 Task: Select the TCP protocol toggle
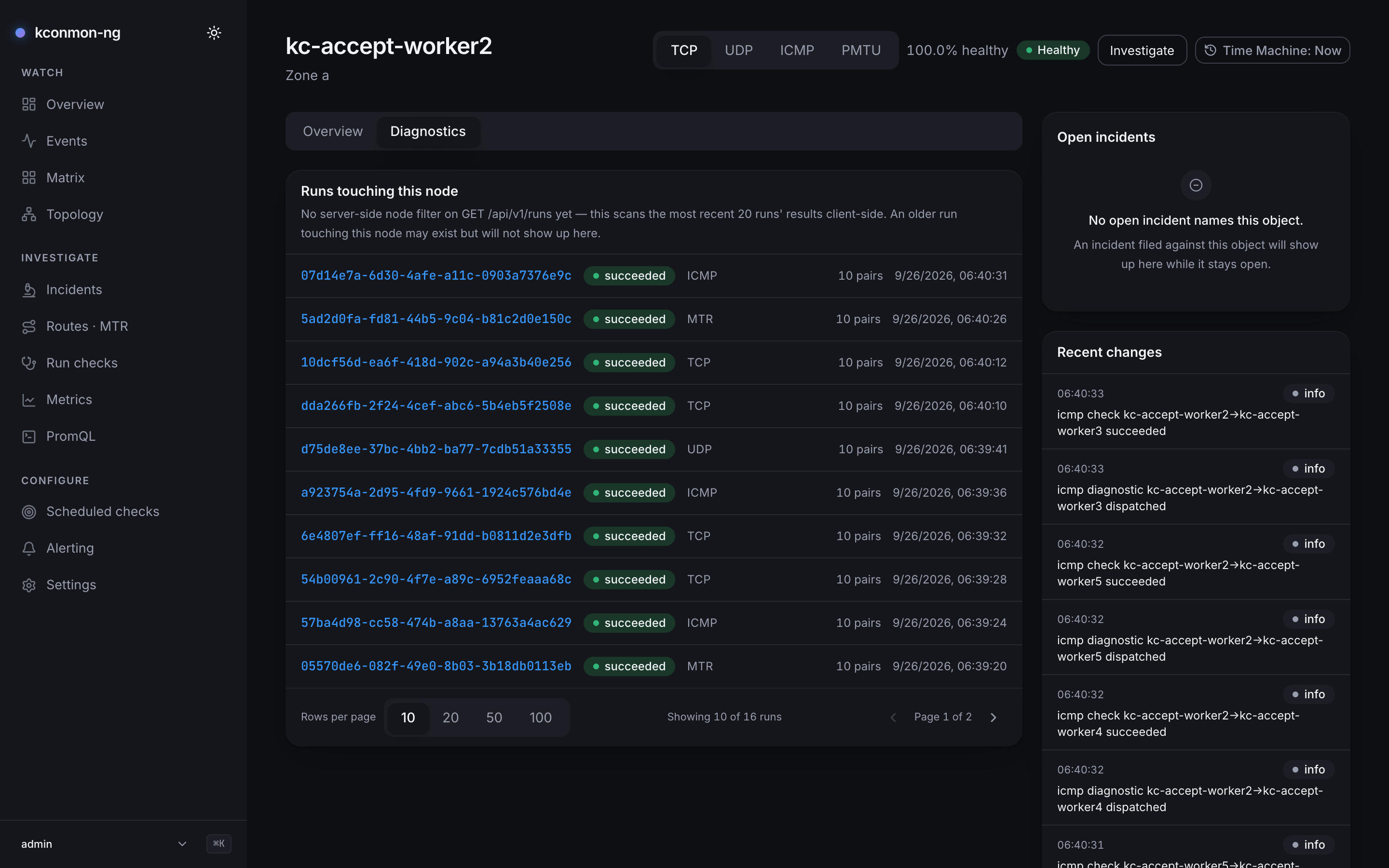(x=683, y=50)
